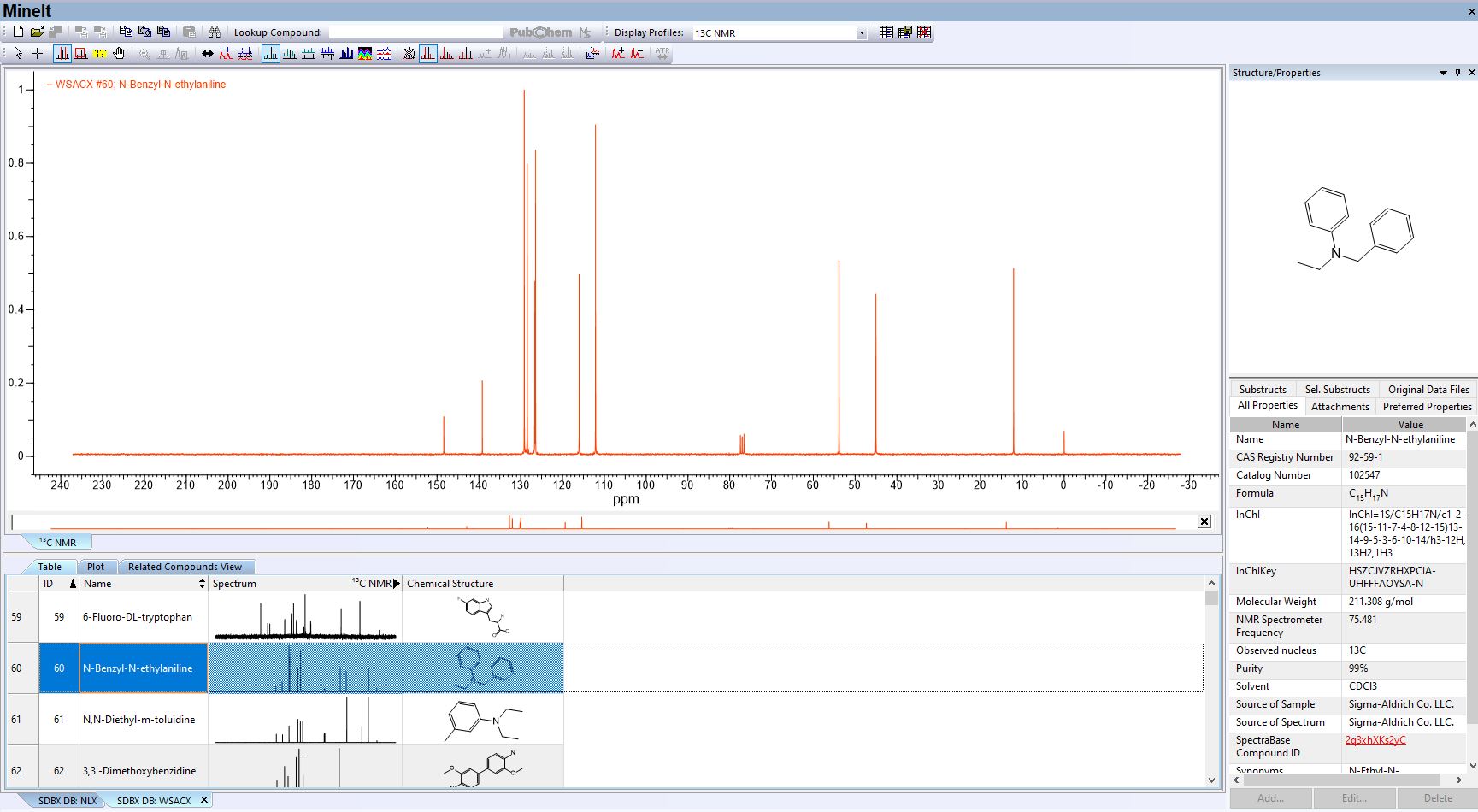The height and width of the screenshot is (812, 1478).
Task: Open the Display Profiles dropdown
Action: [x=861, y=33]
